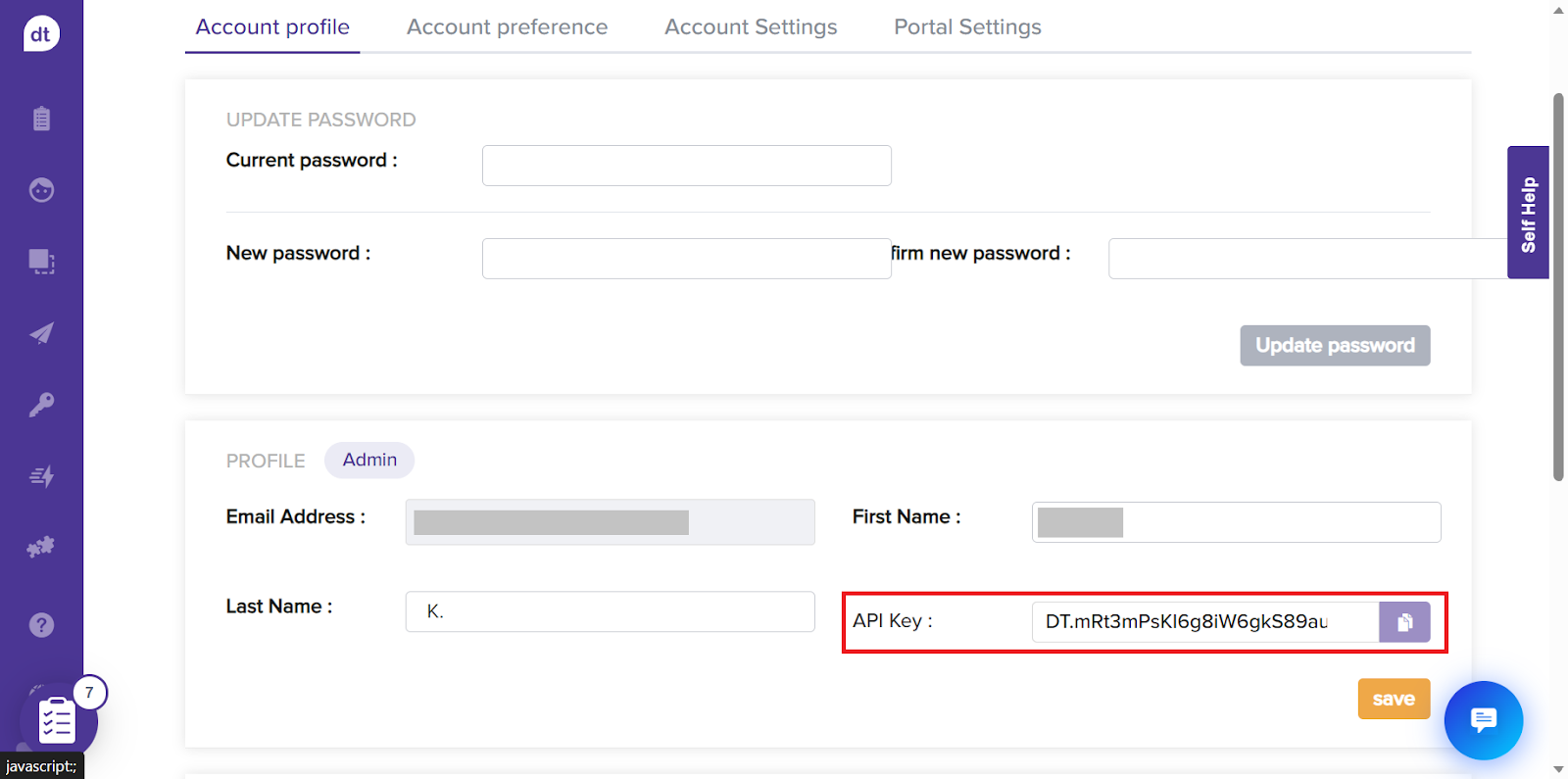The image size is (1568, 779).
Task: Open the checklist widget with badge 7
Action: (x=57, y=721)
